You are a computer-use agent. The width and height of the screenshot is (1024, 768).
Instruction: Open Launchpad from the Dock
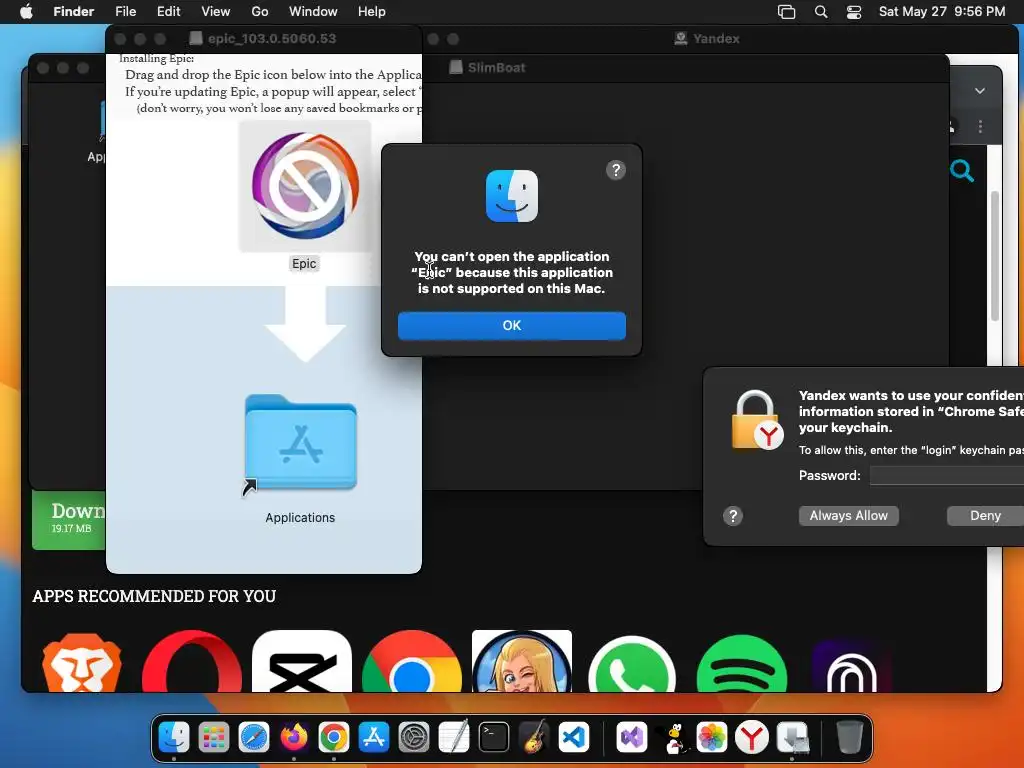tap(214, 737)
